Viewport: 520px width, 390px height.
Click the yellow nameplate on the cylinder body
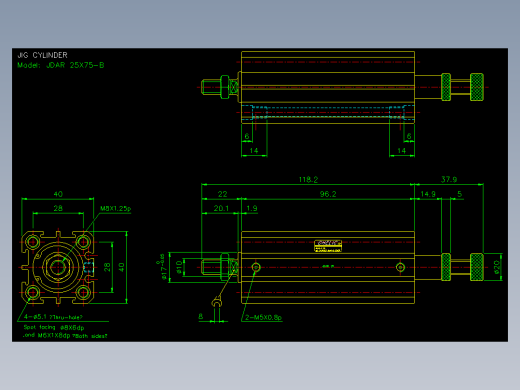(x=328, y=246)
